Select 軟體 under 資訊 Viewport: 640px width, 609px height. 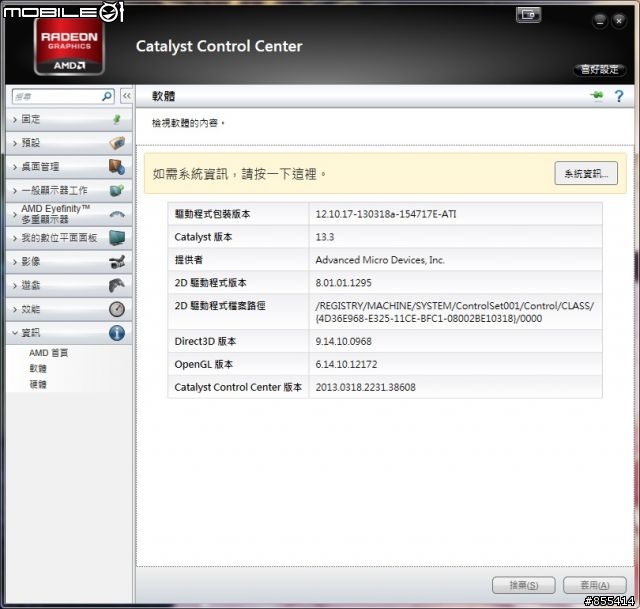38,368
